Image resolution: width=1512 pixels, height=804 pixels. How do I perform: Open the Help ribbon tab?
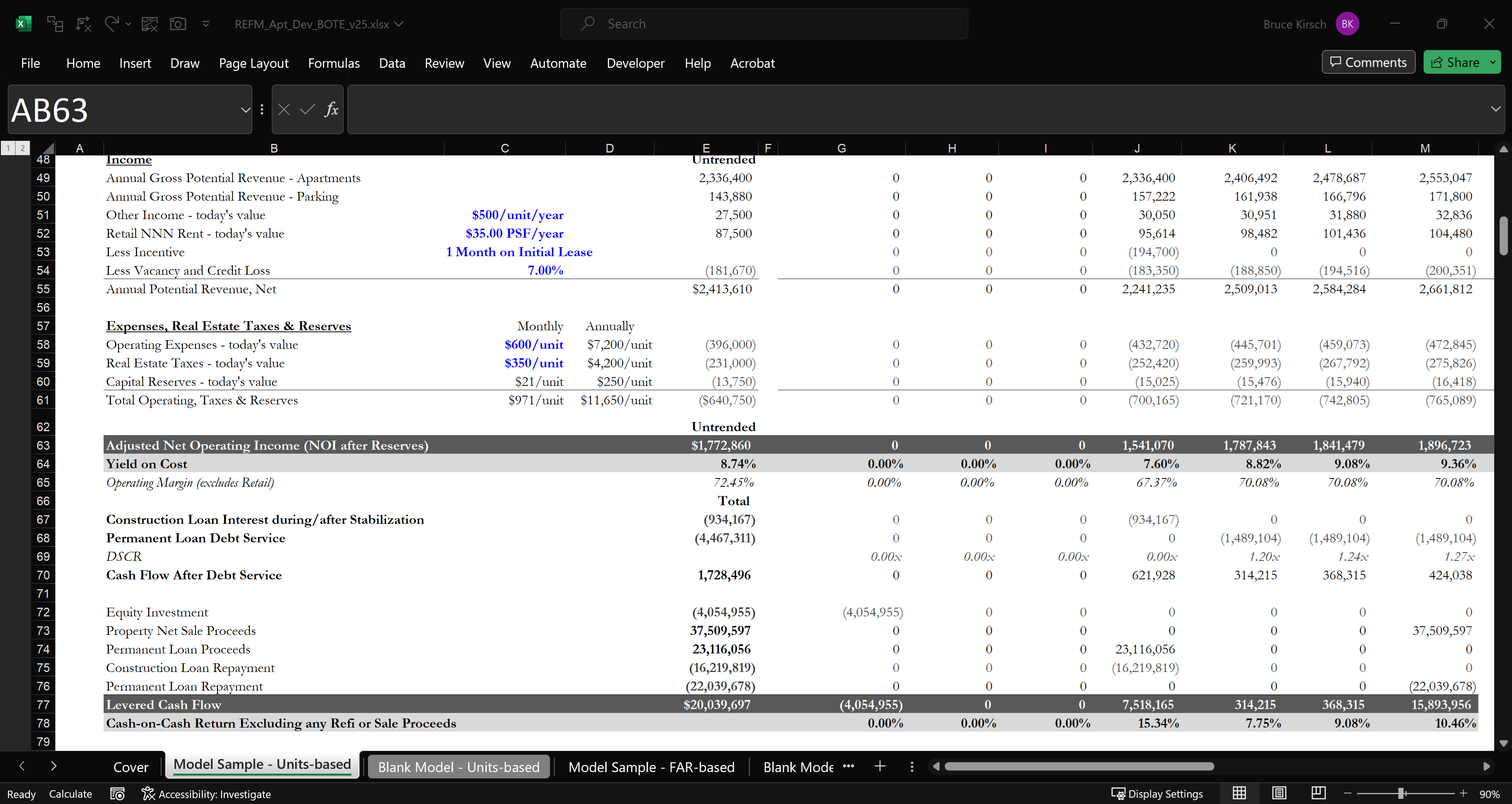pyautogui.click(x=697, y=63)
